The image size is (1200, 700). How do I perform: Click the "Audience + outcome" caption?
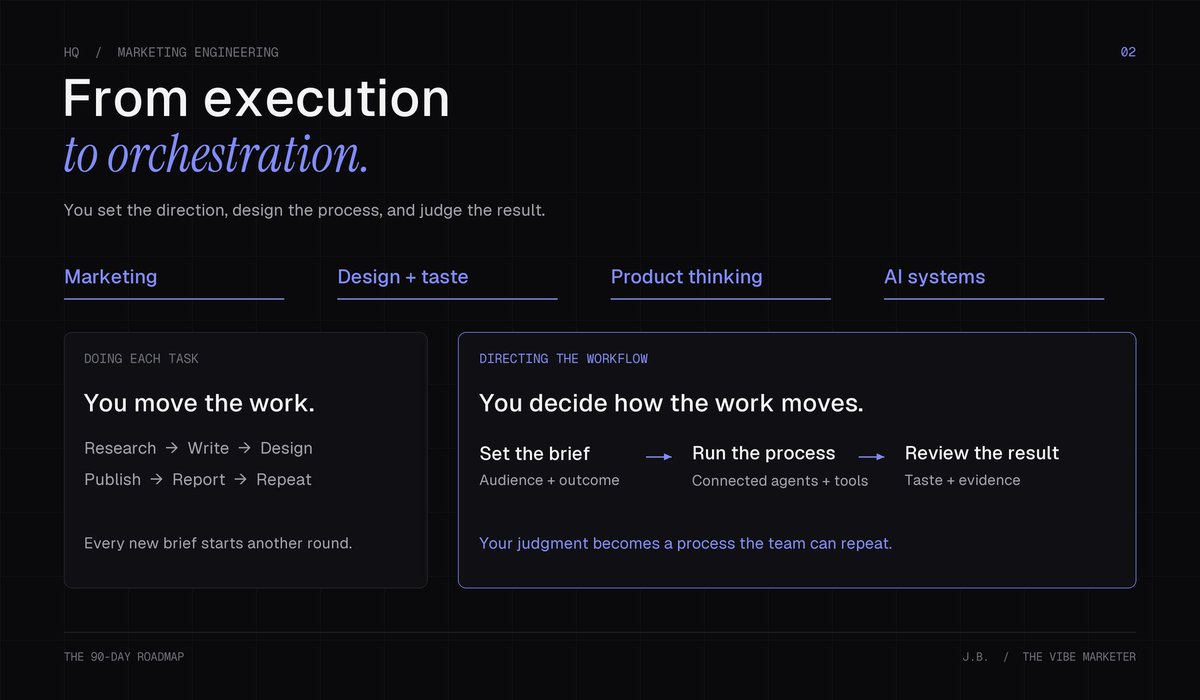point(549,480)
